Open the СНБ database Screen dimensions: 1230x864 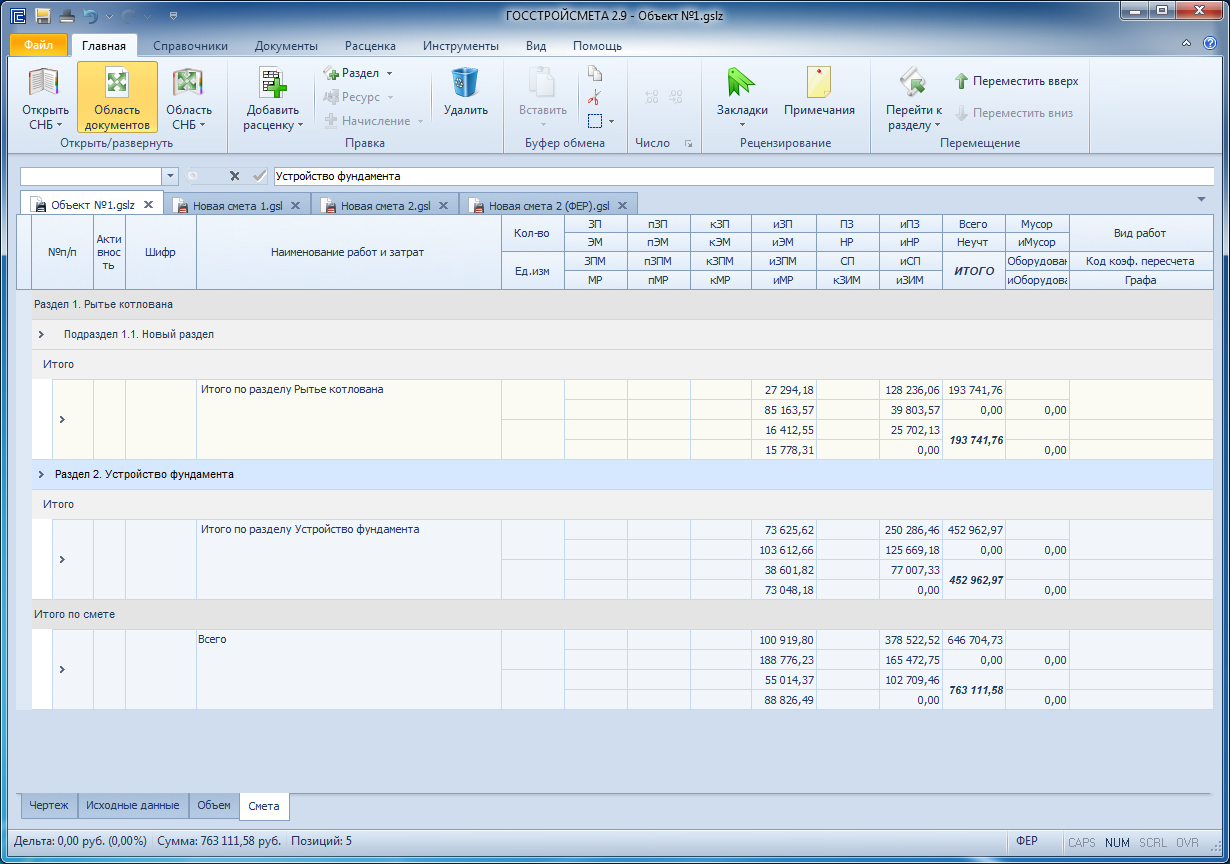(x=45, y=98)
